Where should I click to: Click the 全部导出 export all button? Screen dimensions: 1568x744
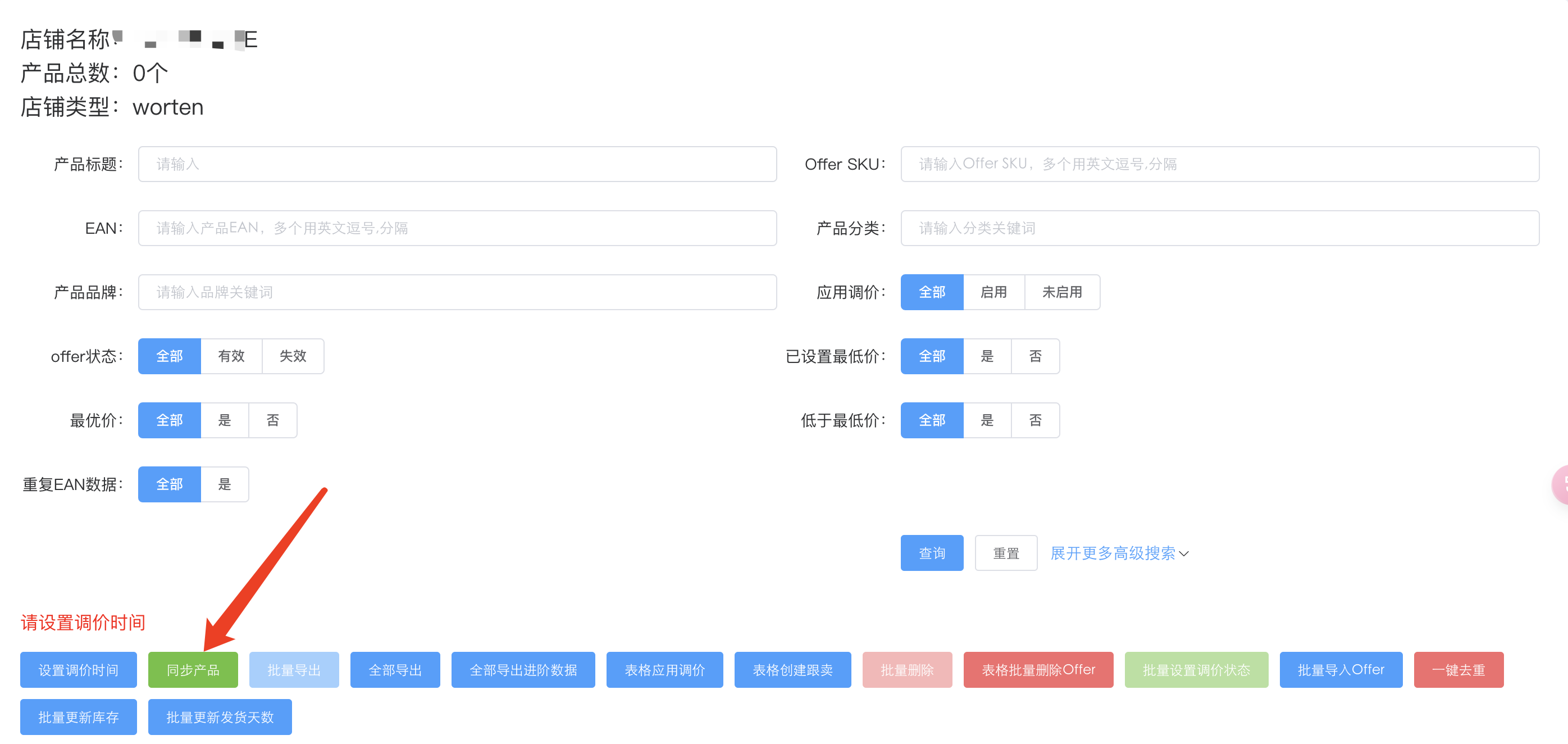click(x=394, y=669)
